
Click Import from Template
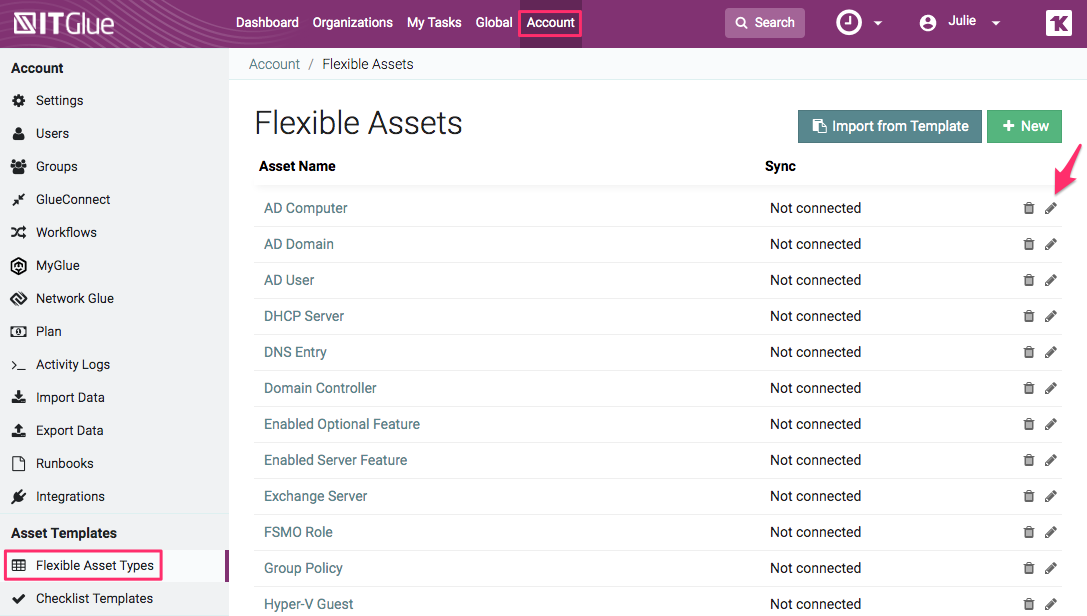point(889,126)
